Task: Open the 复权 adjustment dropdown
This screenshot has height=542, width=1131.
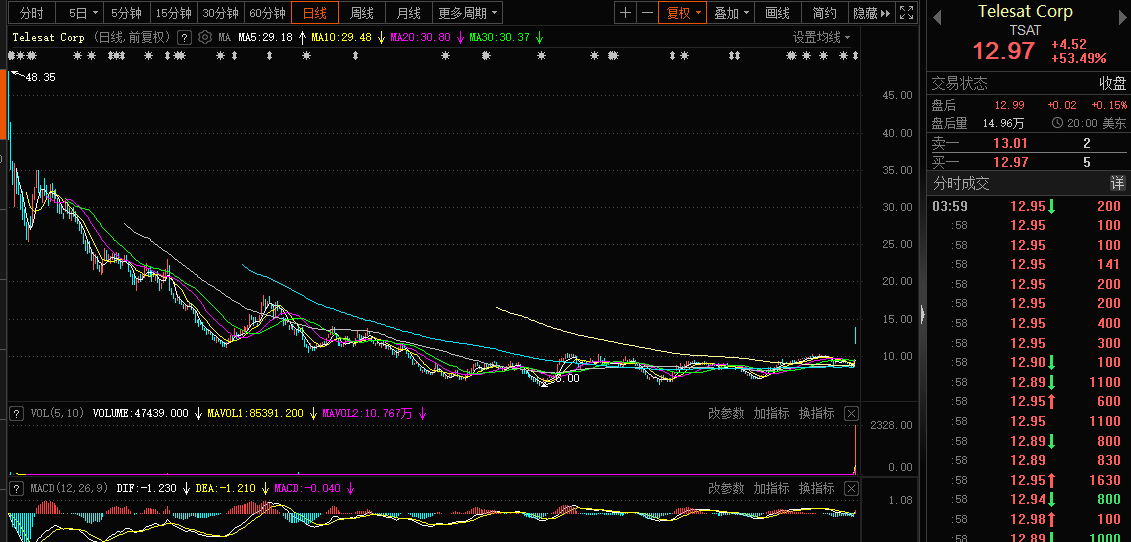Action: [682, 13]
